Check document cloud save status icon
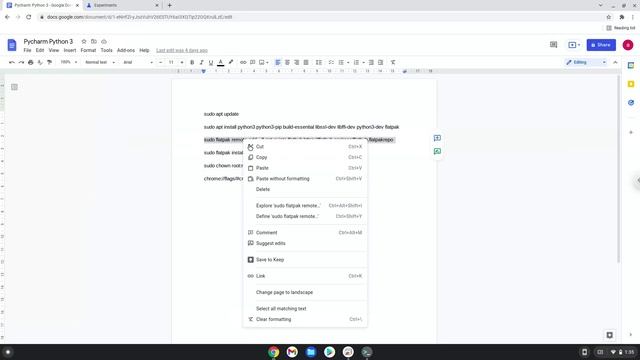The image size is (640, 360). point(104,42)
